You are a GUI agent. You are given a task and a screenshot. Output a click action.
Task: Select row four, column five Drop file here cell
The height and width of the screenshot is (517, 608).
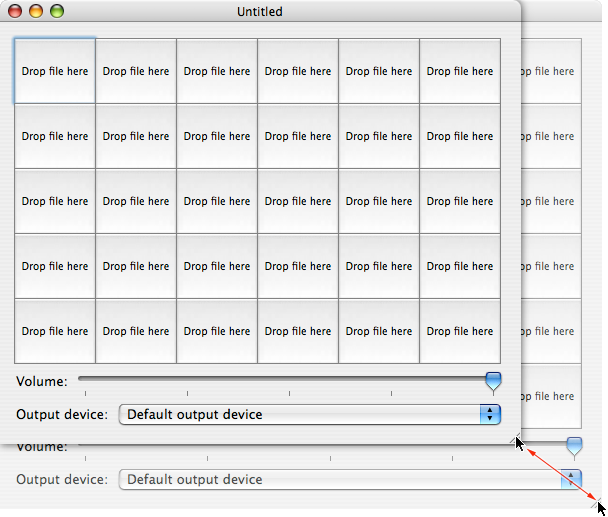(379, 266)
